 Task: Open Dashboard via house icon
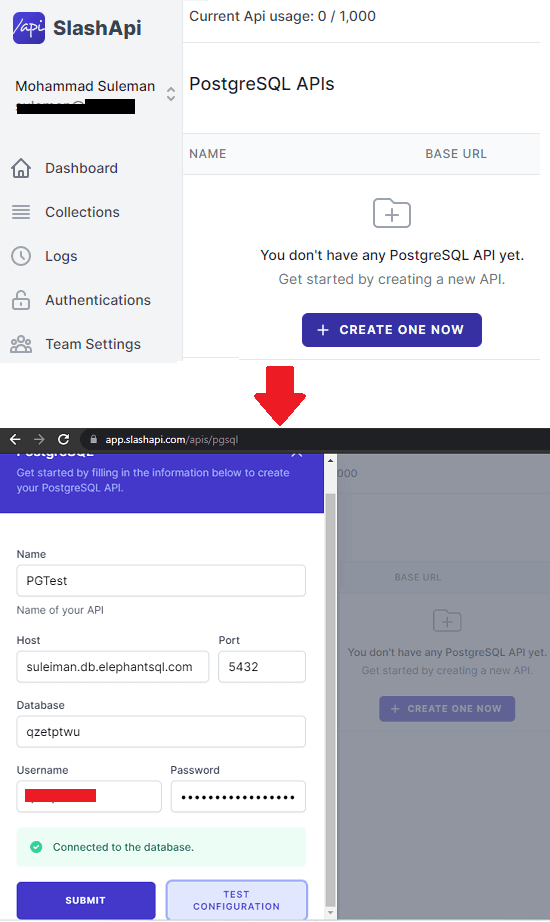point(21,168)
